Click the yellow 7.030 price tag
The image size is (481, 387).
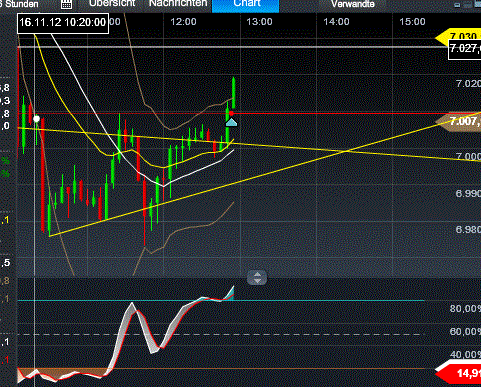point(459,36)
